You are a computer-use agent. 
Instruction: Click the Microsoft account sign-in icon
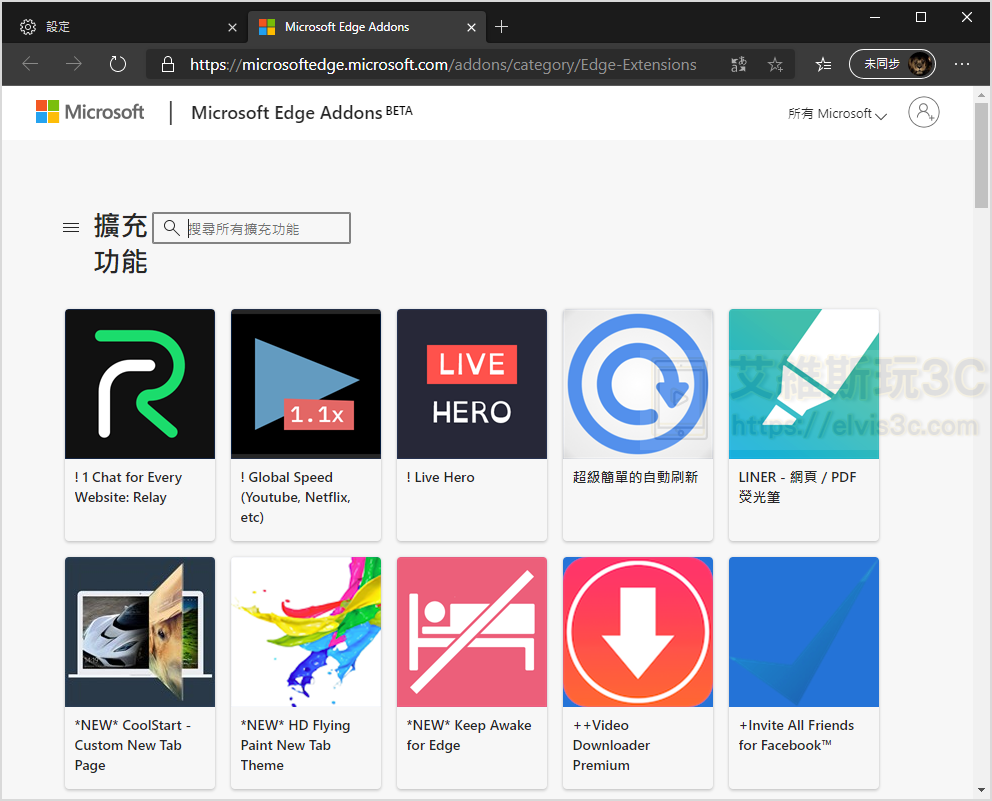point(923,112)
